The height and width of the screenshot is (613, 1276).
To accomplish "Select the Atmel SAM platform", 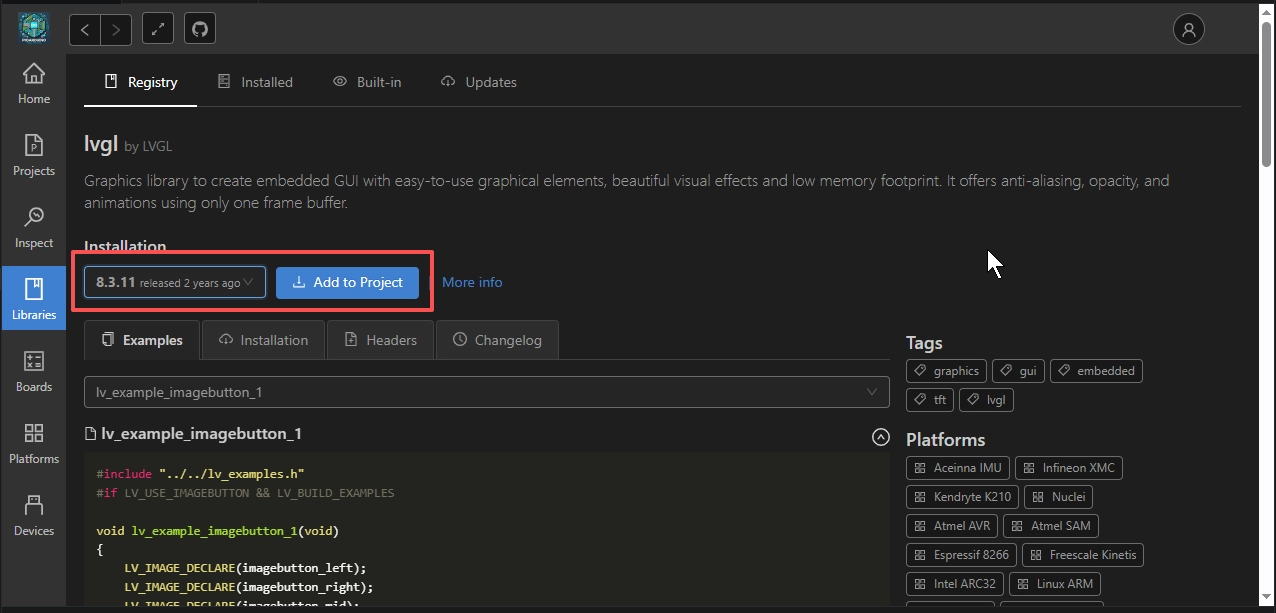I will tap(1051, 526).
